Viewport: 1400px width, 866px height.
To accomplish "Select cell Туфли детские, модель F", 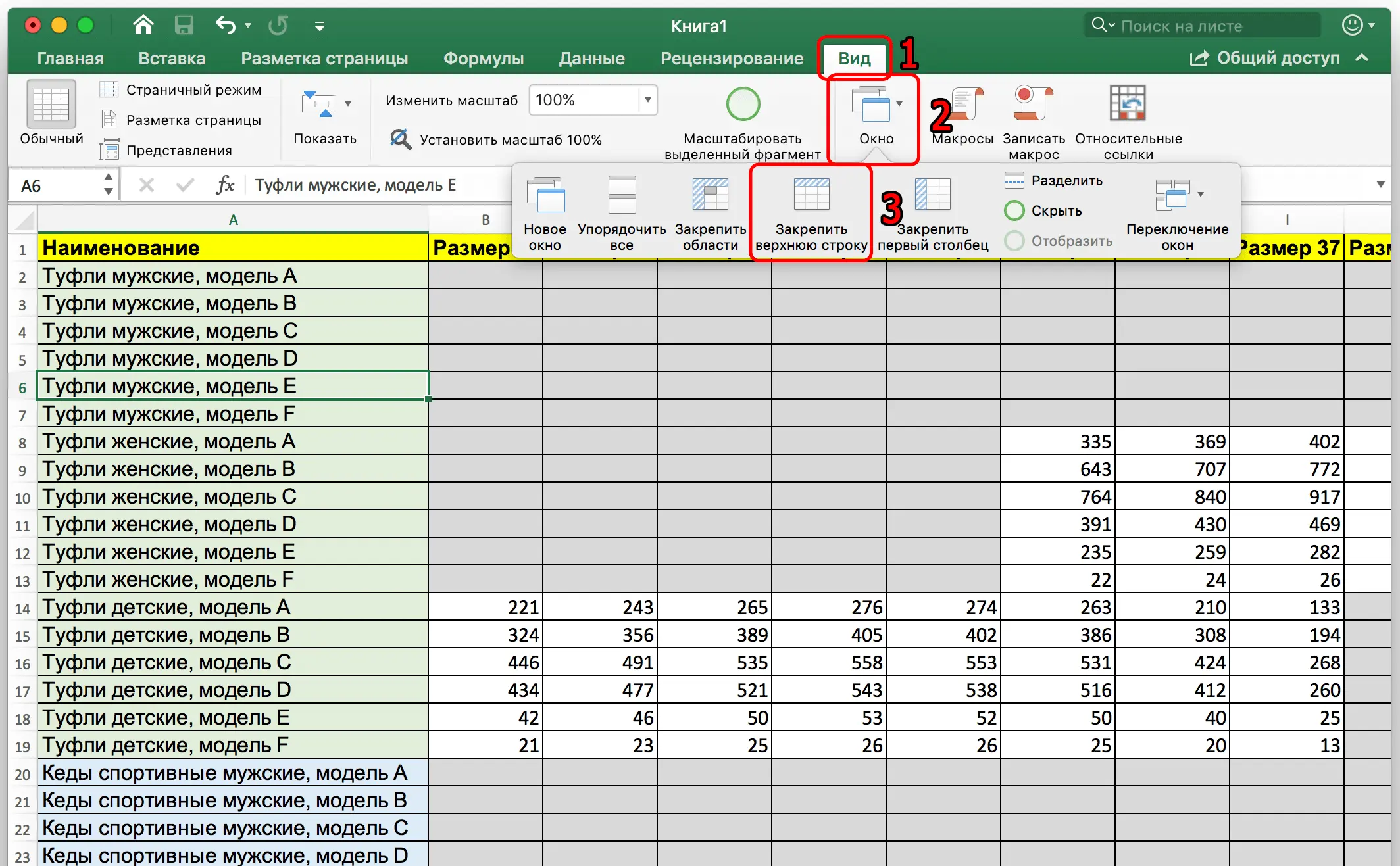I will pos(233,745).
